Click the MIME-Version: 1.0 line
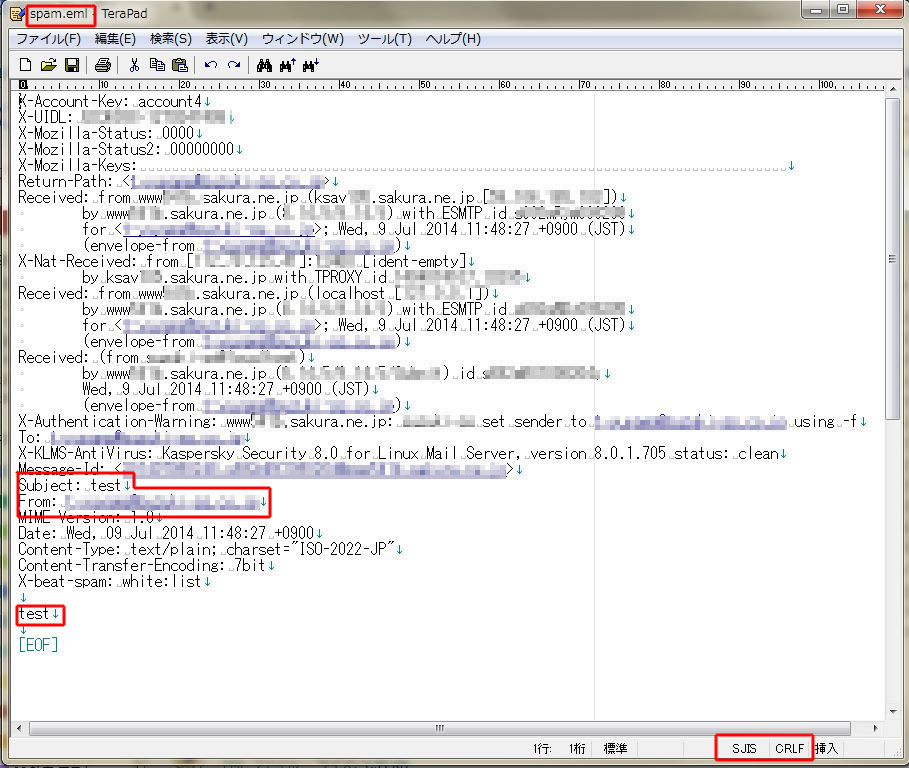The image size is (909, 768). (x=90, y=517)
